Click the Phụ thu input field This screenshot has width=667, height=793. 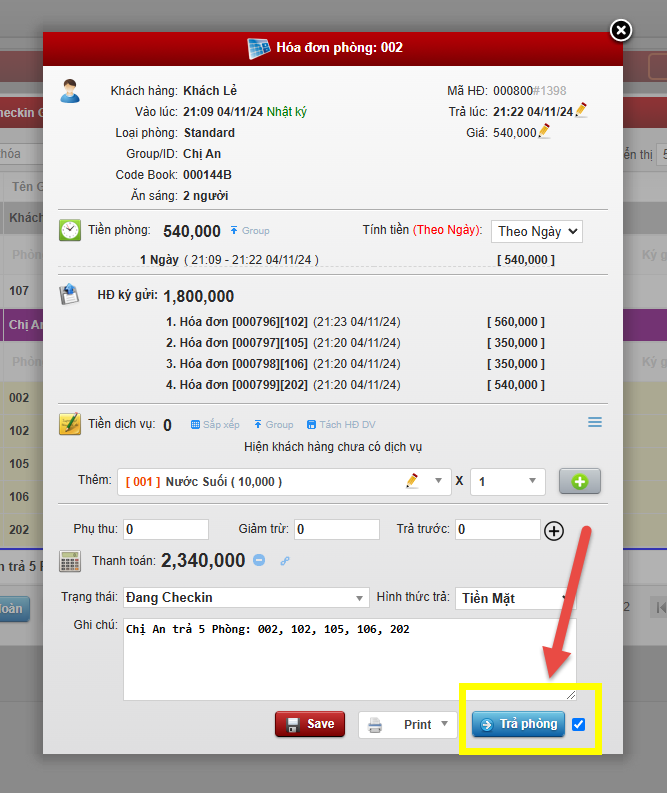[x=166, y=529]
